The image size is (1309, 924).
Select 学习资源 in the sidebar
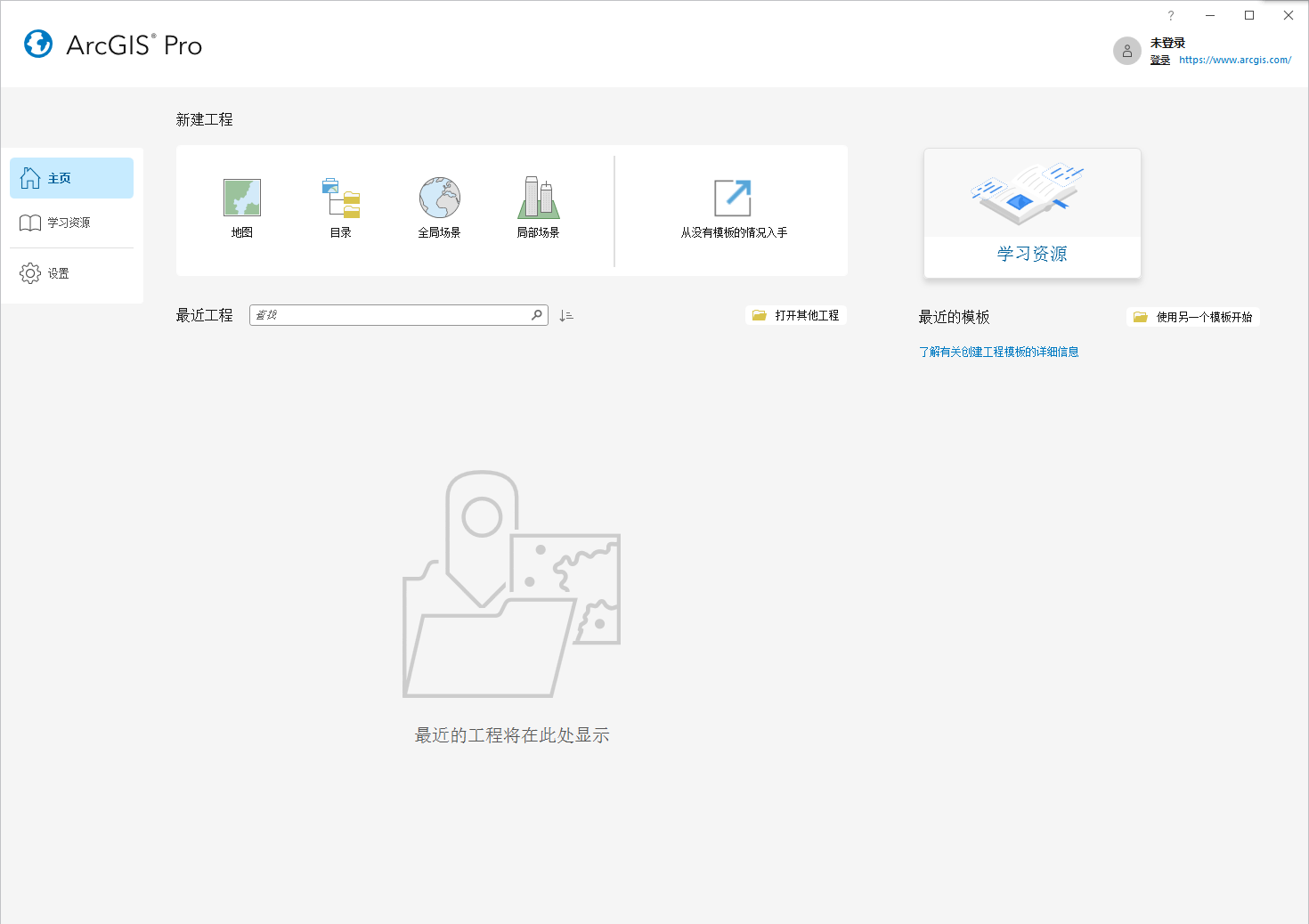coord(69,223)
